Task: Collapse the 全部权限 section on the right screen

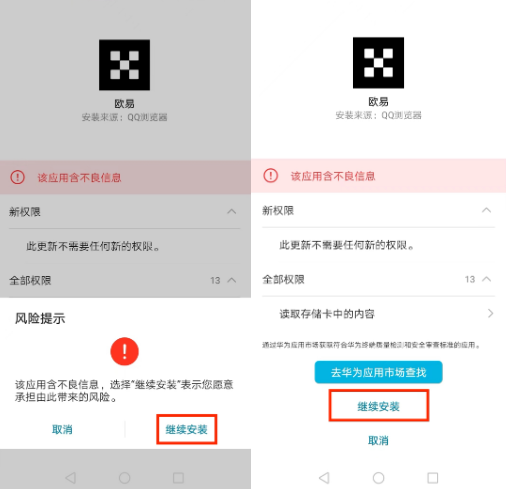Action: click(486, 279)
